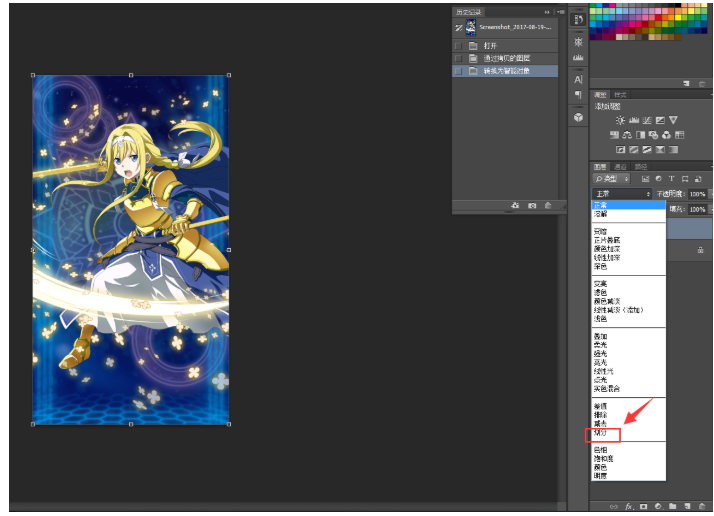Set history brush source beside 打开 state
The height and width of the screenshot is (516, 714).
tap(459, 46)
